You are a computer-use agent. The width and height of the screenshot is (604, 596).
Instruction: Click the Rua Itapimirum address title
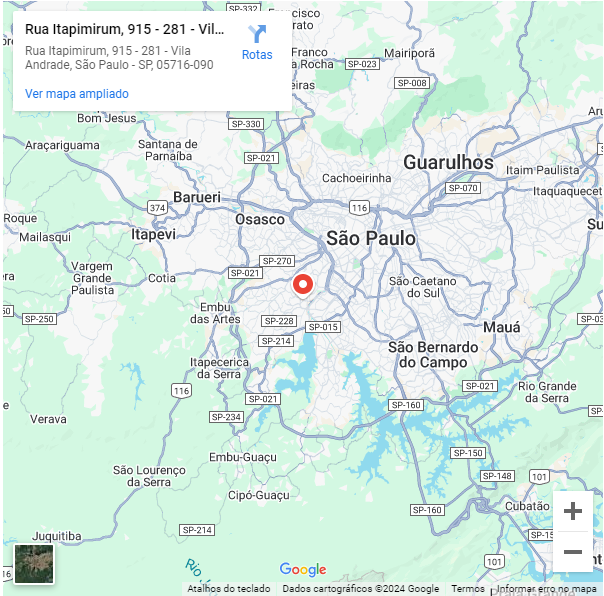(x=125, y=29)
